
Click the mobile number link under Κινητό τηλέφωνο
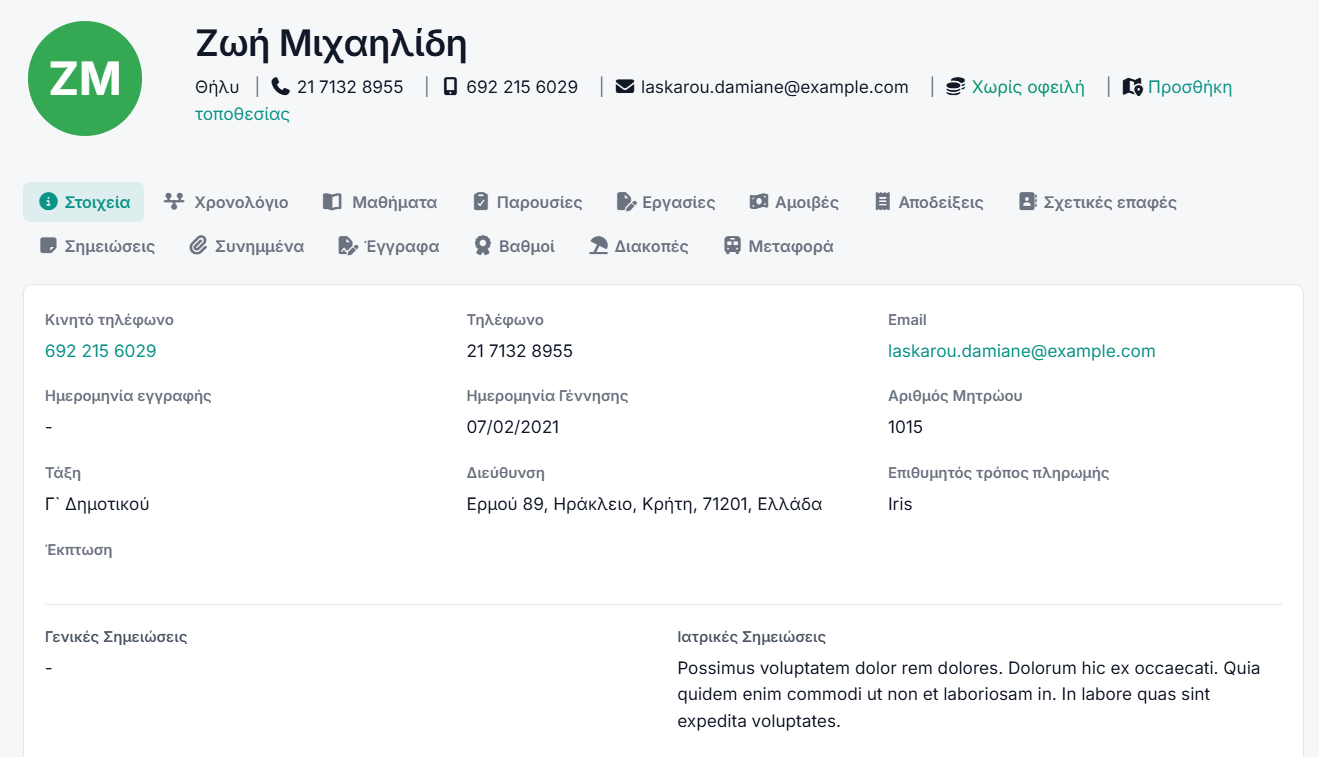(x=101, y=351)
